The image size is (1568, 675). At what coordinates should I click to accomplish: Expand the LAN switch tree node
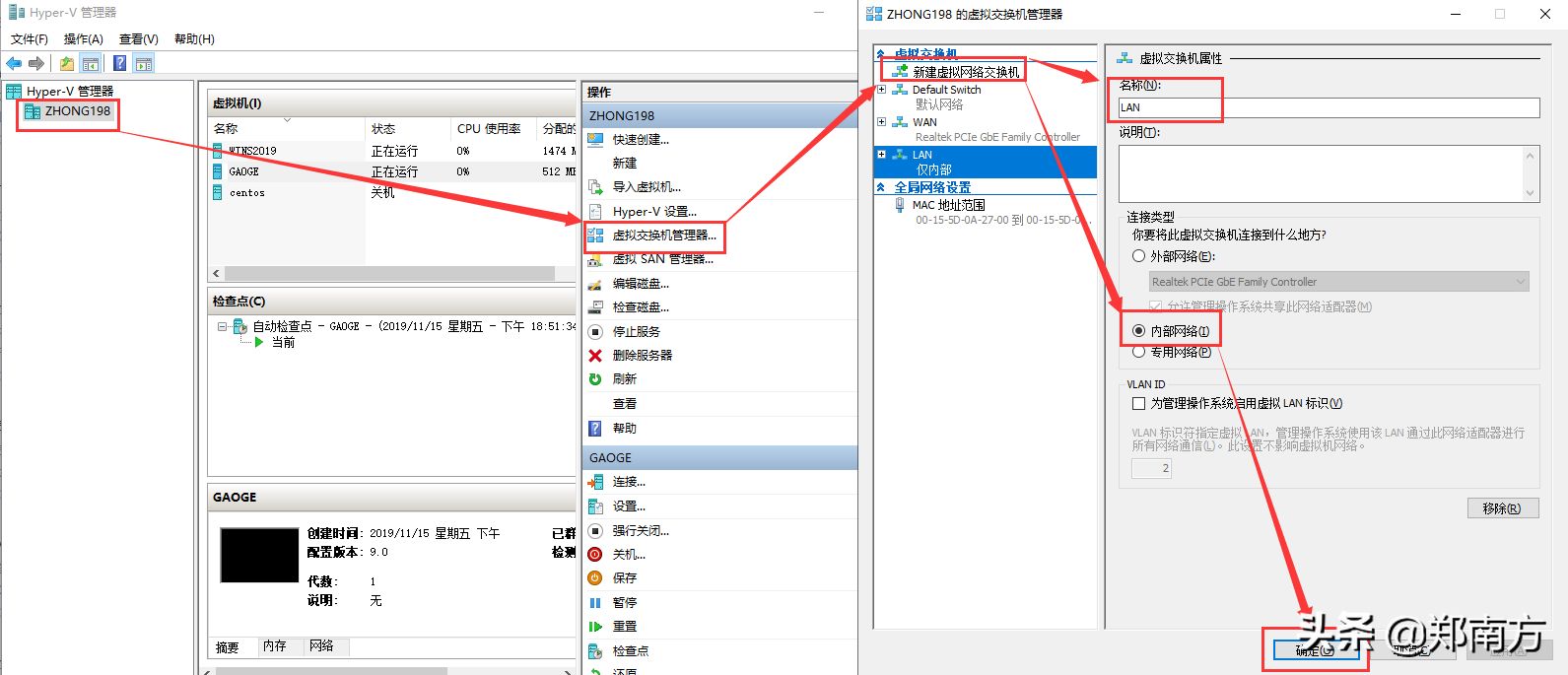point(882,155)
